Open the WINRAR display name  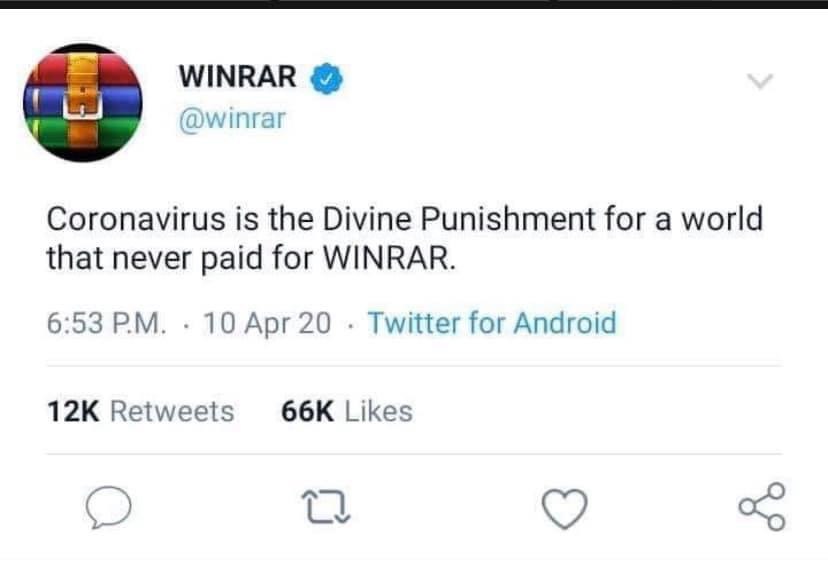238,77
